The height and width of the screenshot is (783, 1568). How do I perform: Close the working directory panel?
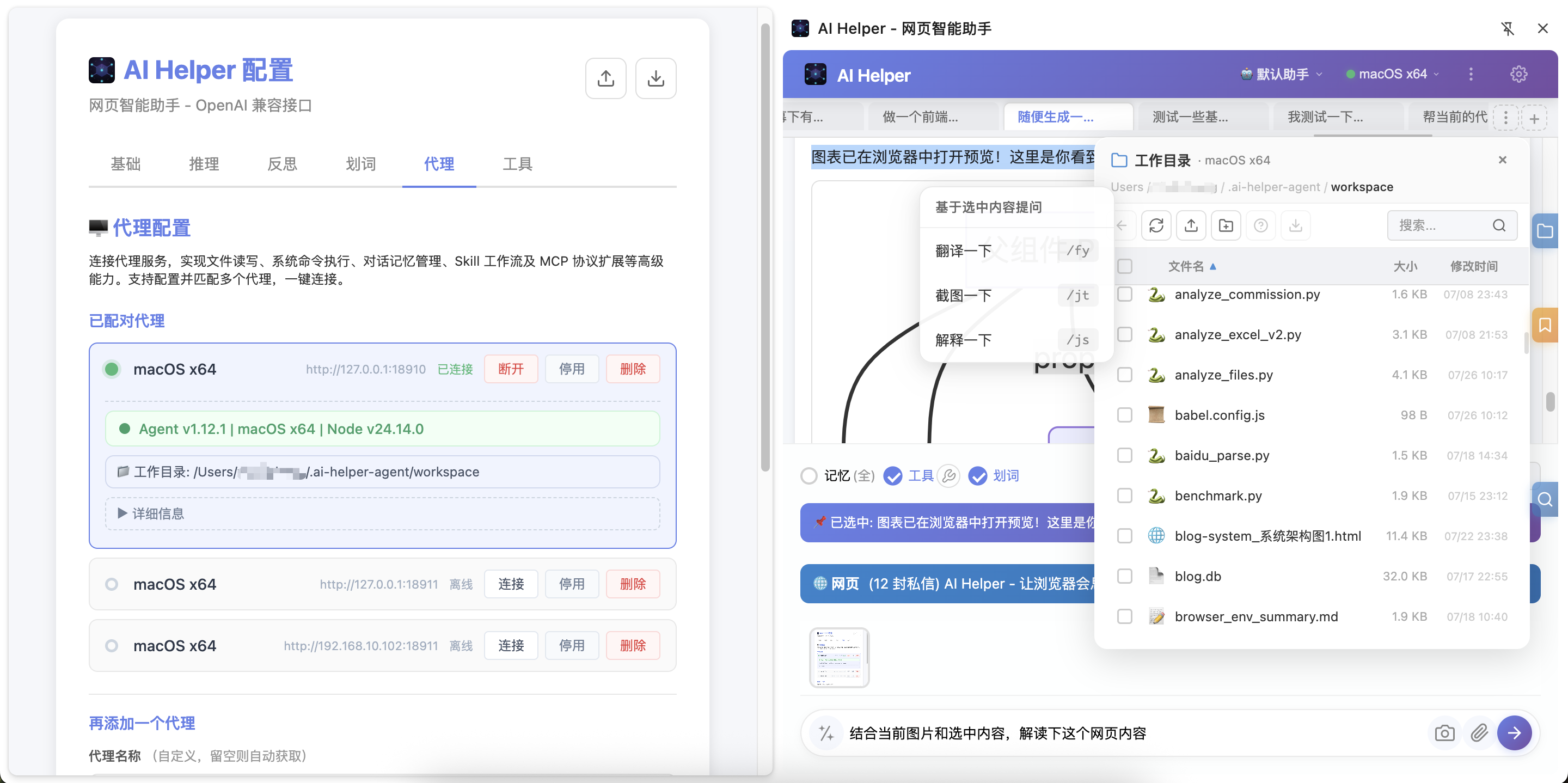coord(1502,160)
